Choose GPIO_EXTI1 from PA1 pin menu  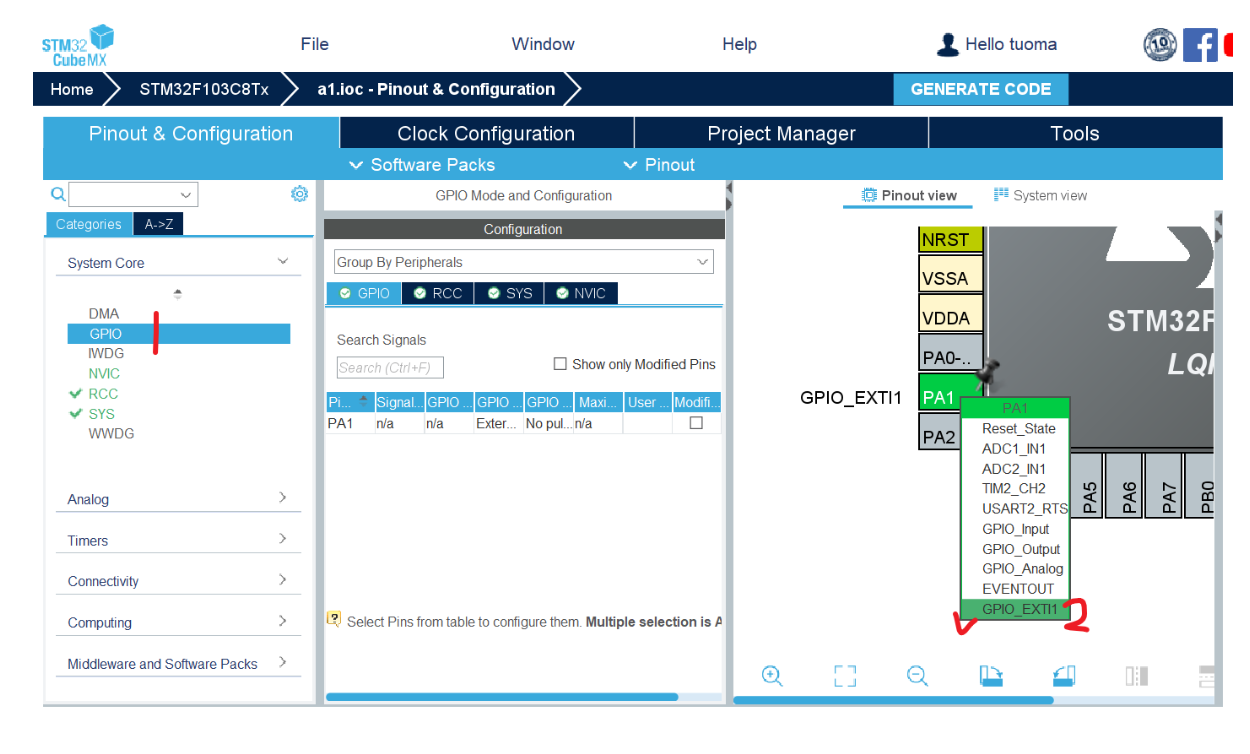[x=1015, y=608]
